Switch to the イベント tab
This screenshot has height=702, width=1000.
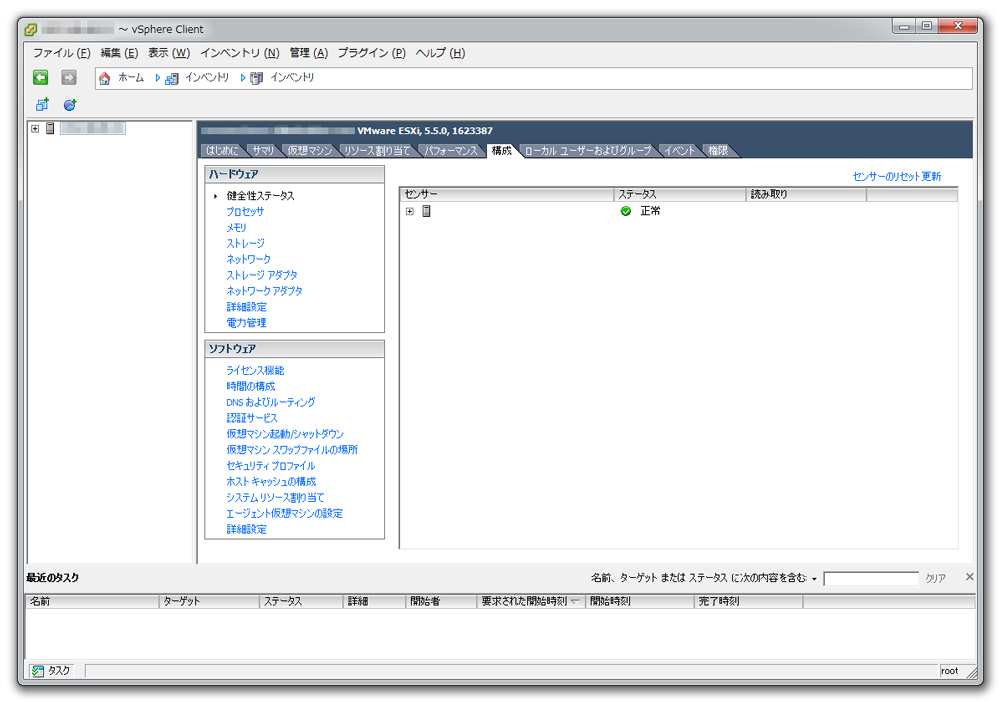click(x=679, y=150)
